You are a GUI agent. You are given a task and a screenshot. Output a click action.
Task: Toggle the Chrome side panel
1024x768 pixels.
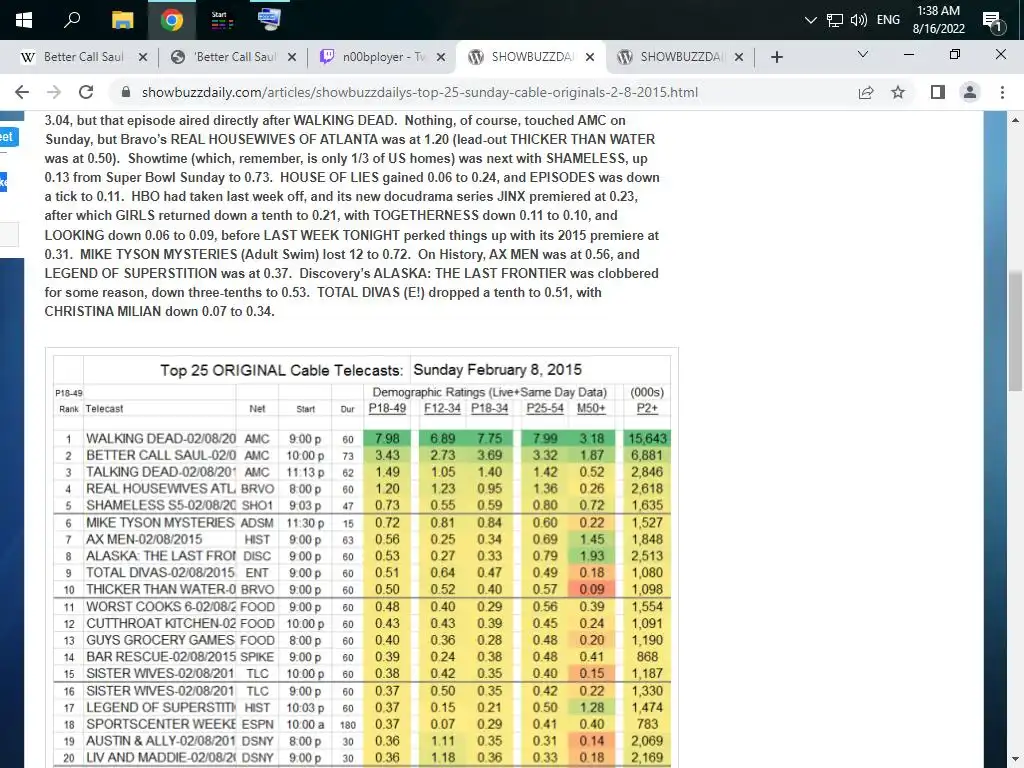pos(938,92)
